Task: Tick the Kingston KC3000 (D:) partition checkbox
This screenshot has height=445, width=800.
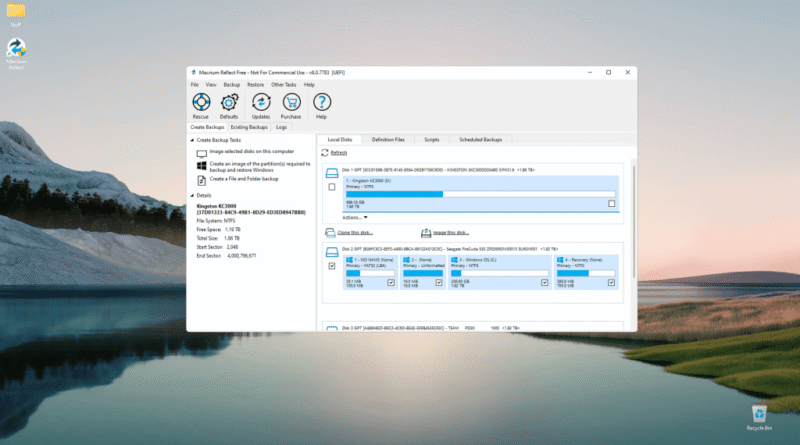Action: (x=612, y=204)
